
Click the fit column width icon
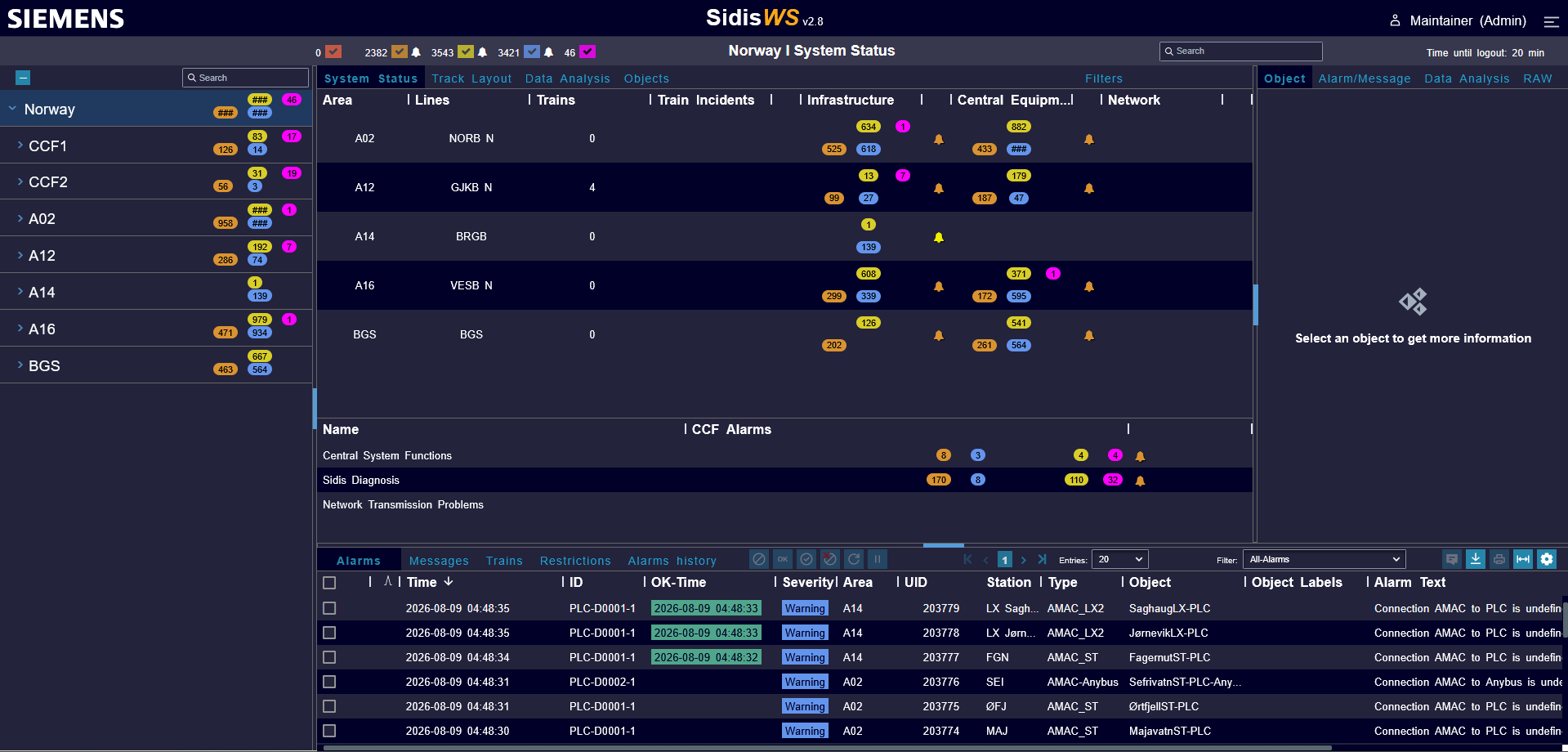click(x=1522, y=559)
